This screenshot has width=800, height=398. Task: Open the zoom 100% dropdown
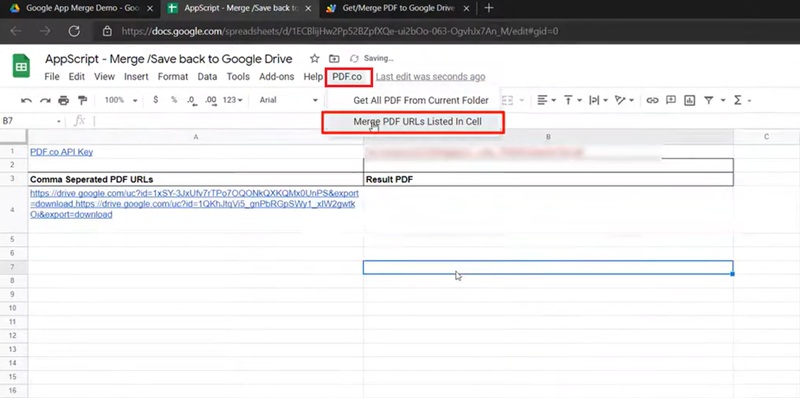pyautogui.click(x=121, y=101)
